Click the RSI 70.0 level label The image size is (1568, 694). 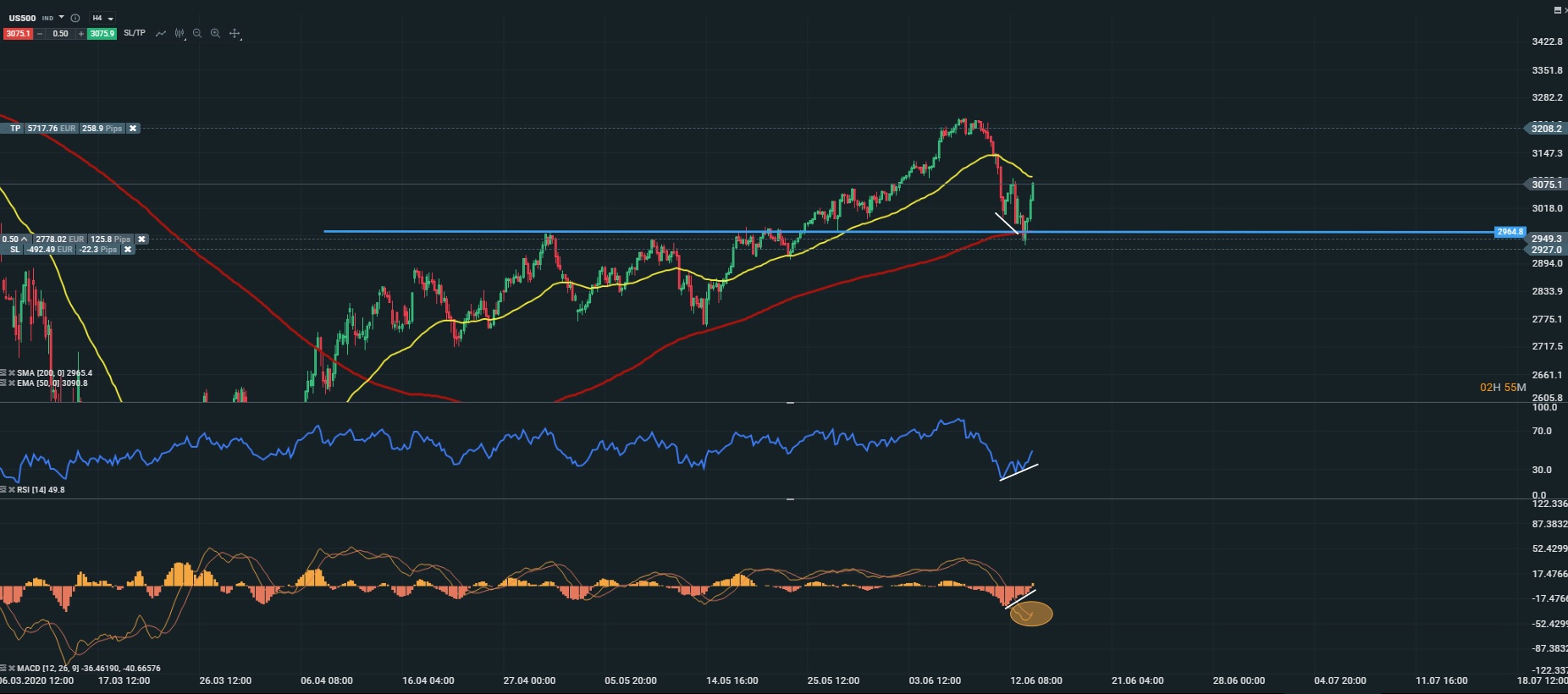[1542, 431]
